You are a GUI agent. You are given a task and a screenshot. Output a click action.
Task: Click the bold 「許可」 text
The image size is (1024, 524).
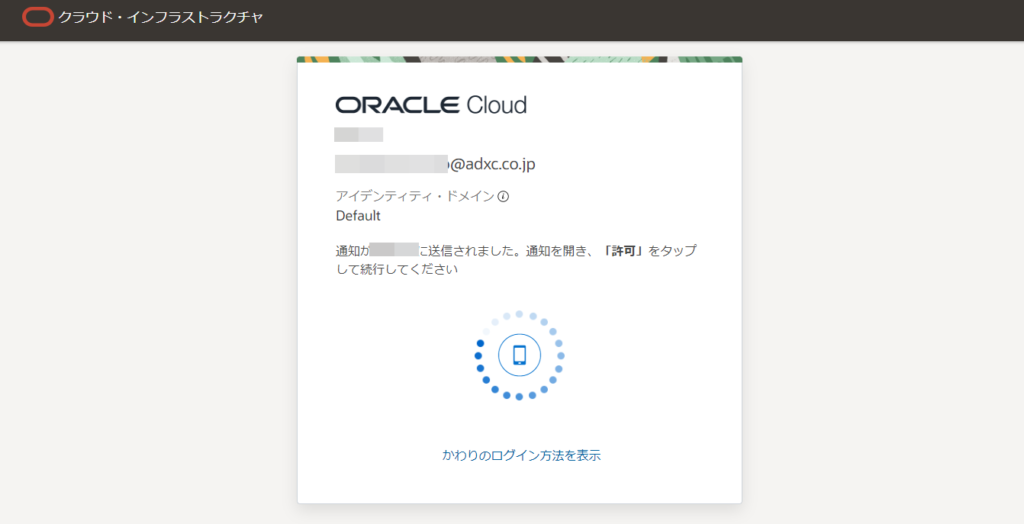[x=623, y=251]
